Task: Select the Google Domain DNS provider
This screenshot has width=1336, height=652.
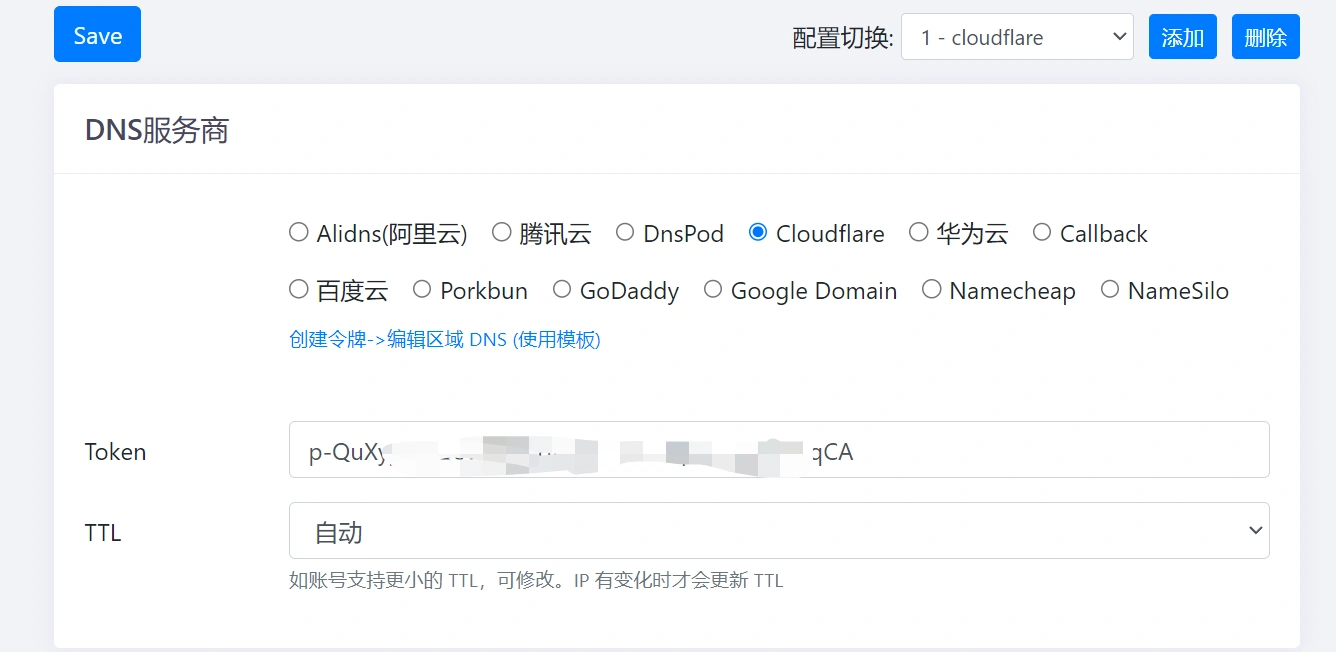Action: tap(712, 289)
